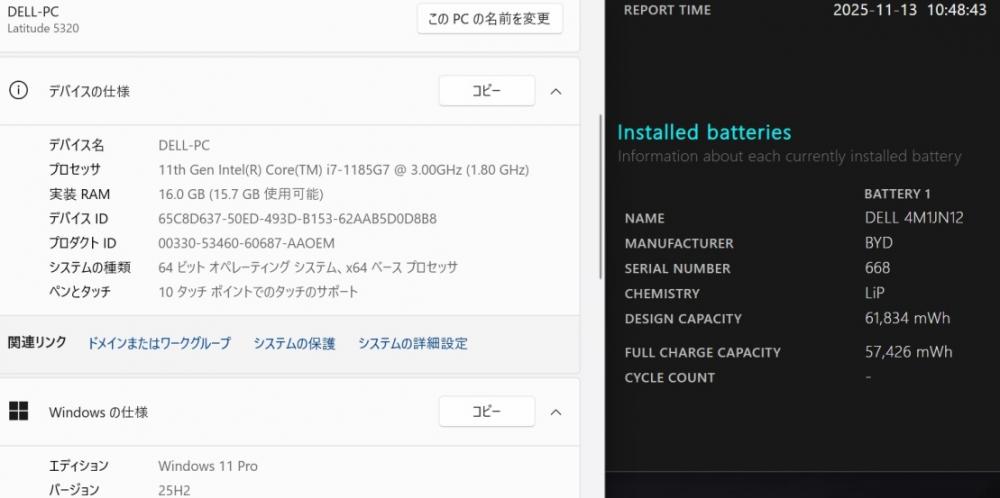Screen dimensions: 1000x498
Task: Click the Windows の仕様 section title
Action: pyautogui.click(x=98, y=413)
